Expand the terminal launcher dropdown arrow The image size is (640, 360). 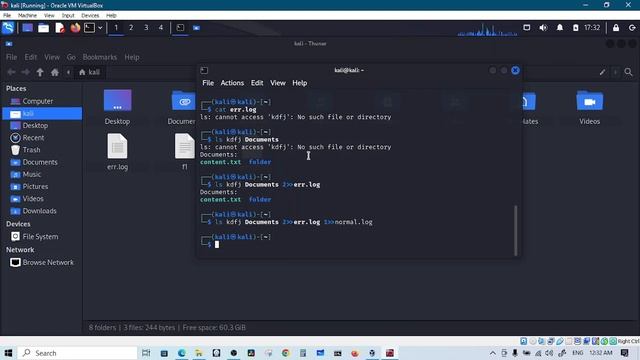tap(100, 28)
